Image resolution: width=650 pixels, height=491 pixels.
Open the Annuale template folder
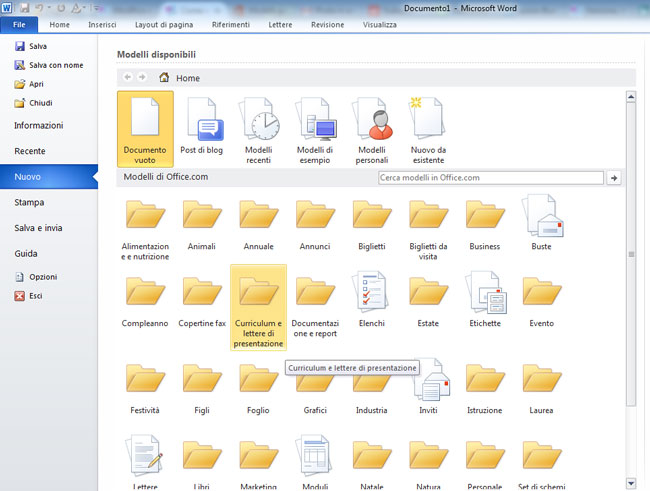click(258, 224)
